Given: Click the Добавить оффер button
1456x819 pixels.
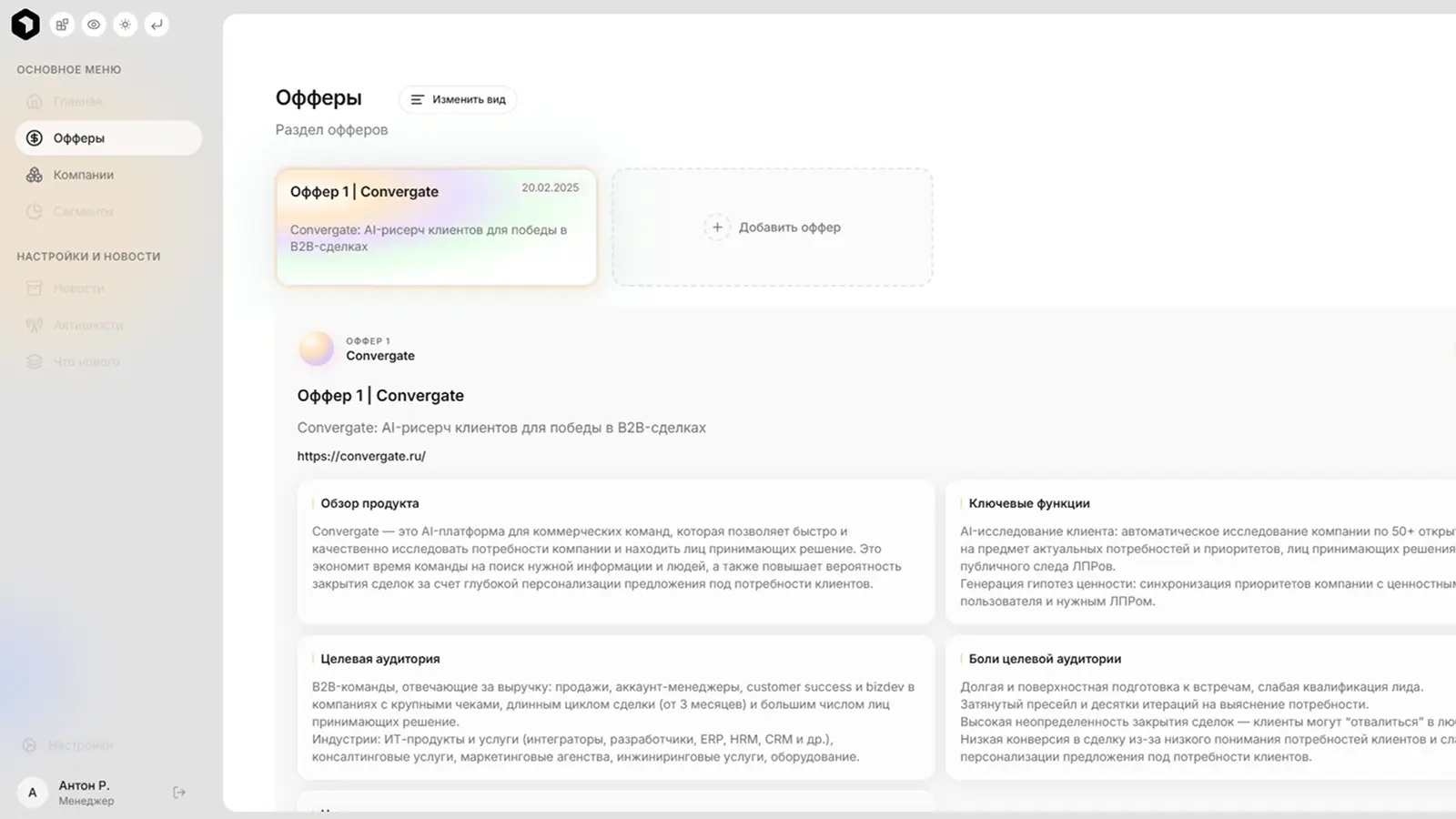Looking at the screenshot, I should coord(772,227).
